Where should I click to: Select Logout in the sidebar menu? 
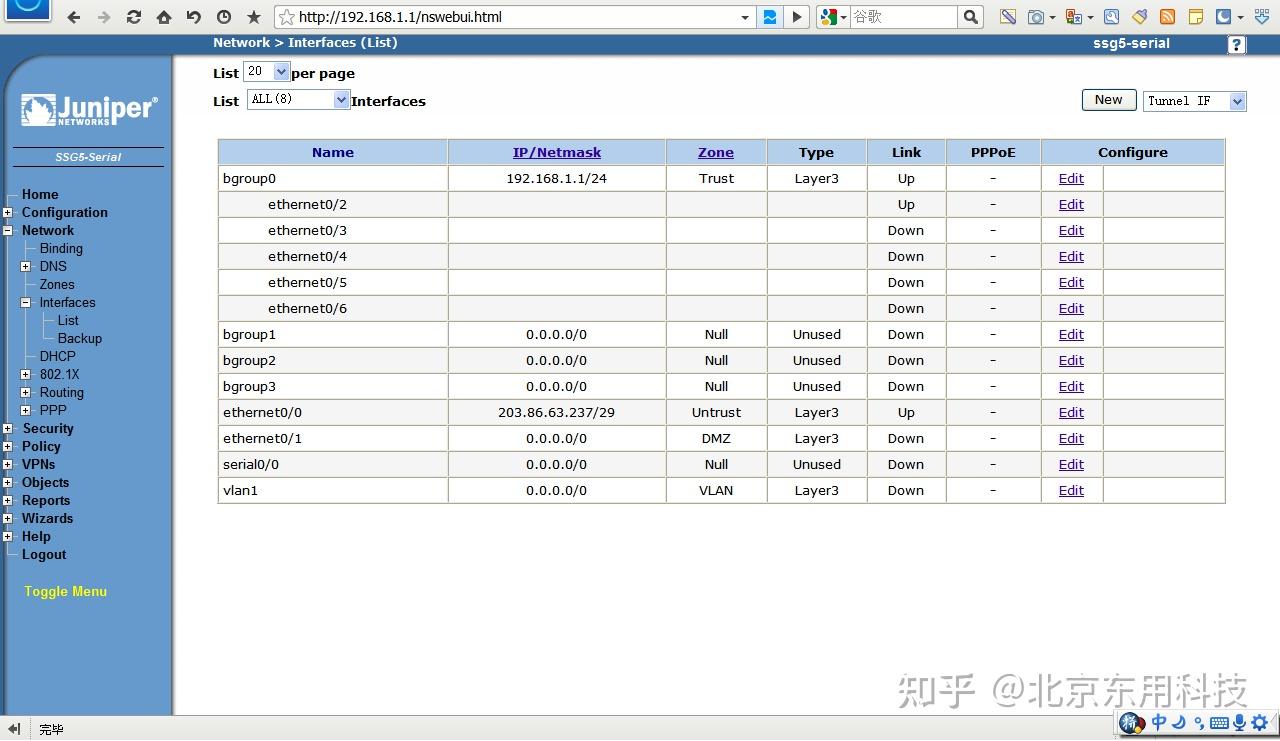(44, 554)
